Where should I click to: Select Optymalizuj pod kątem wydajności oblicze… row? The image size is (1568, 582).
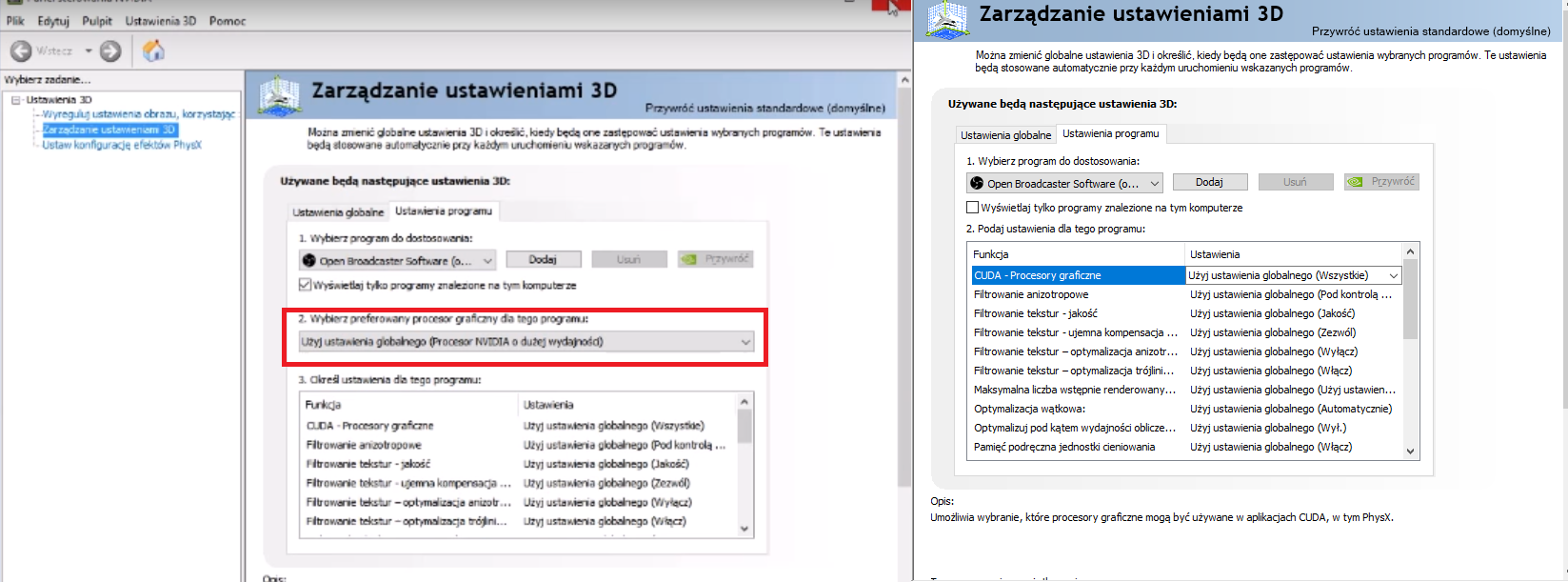pos(1186,428)
